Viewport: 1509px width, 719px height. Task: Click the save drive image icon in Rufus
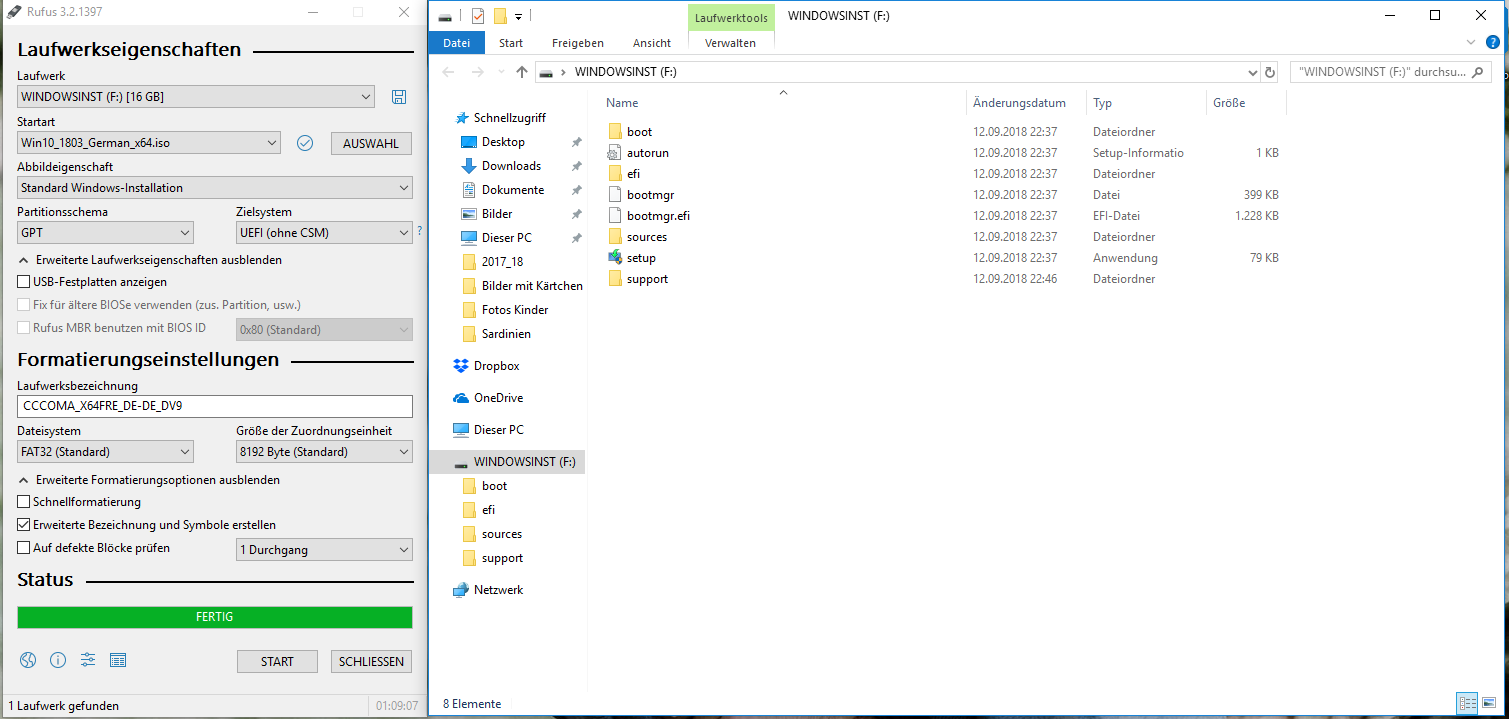point(399,97)
